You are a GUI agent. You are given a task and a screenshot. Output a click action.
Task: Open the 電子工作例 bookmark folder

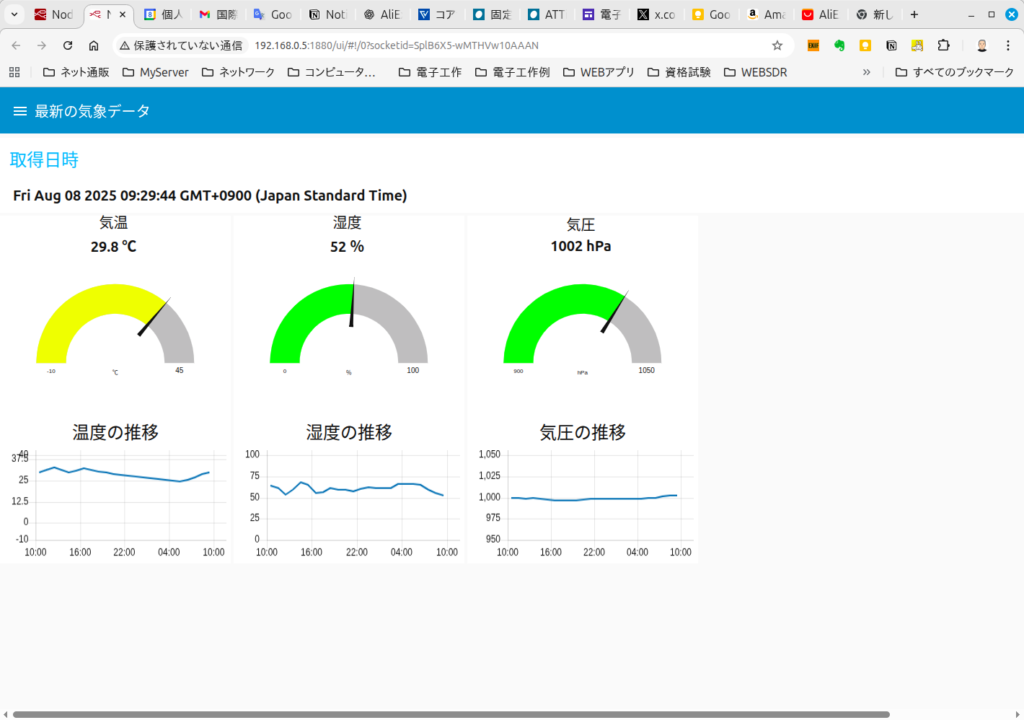coord(512,72)
